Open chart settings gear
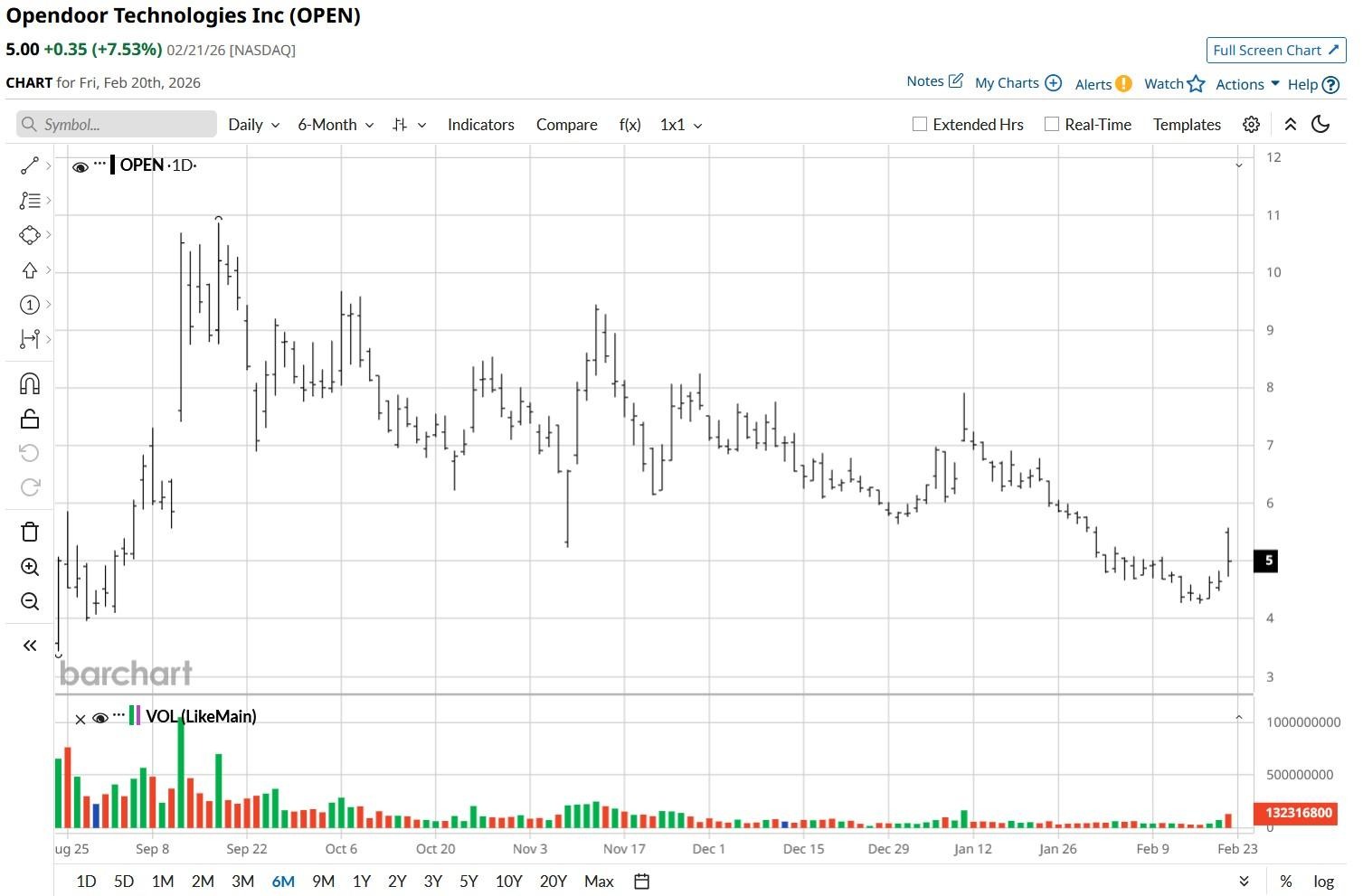This screenshot has width=1363, height=896. point(1251,125)
